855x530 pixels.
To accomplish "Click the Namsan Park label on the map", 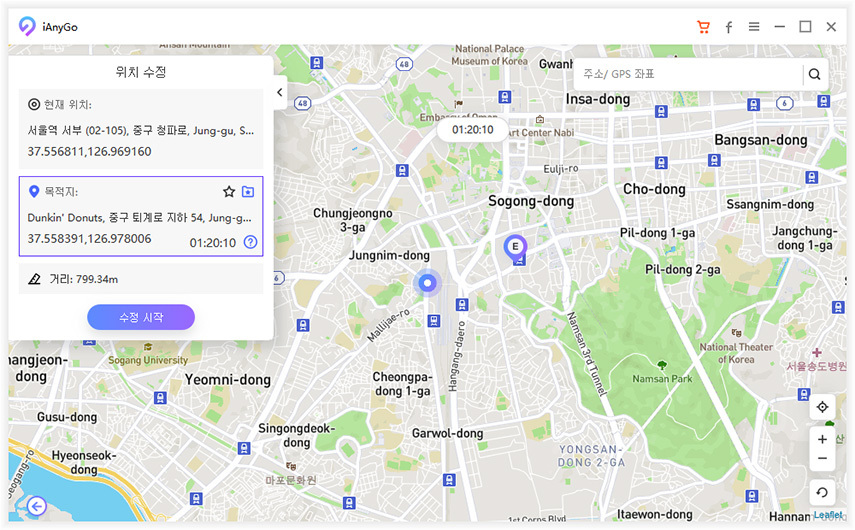I will [662, 378].
